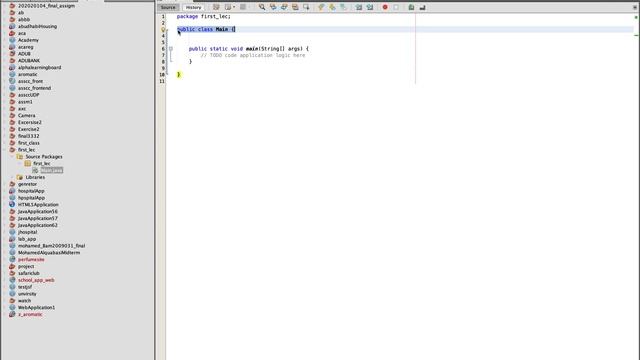Select the Source Packages folder
640x360 pixels.
pyautogui.click(x=44, y=157)
